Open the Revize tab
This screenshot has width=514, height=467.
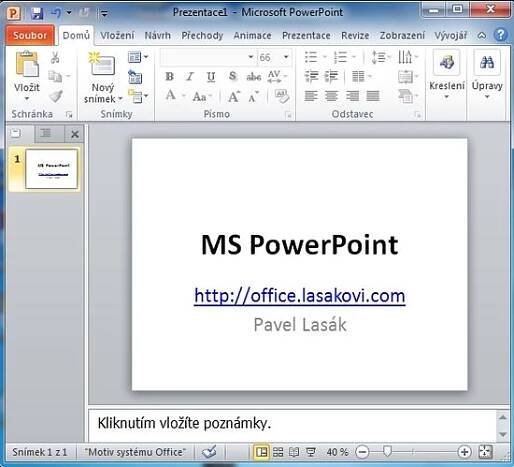(x=355, y=35)
